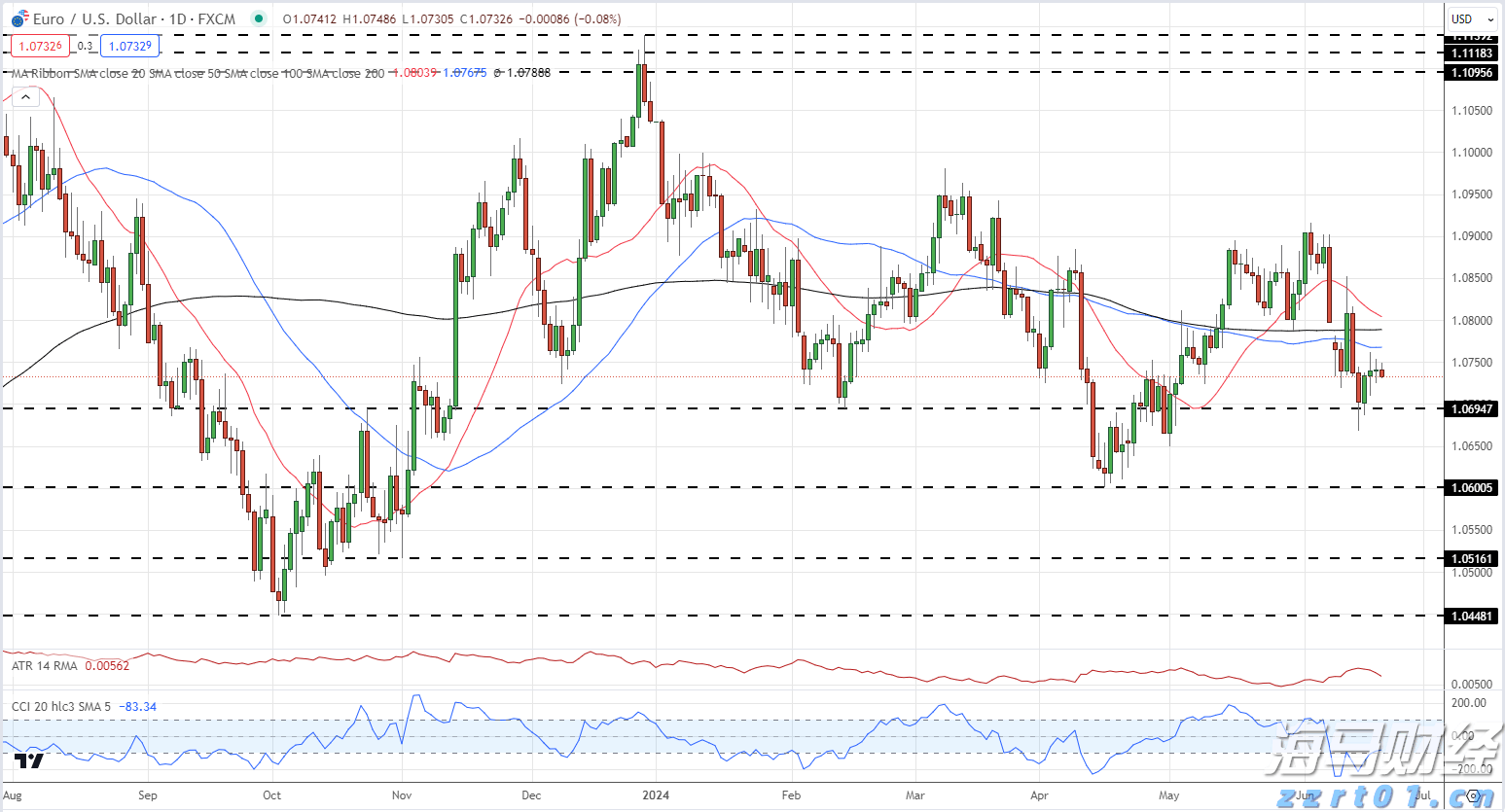Select the CCI 20 hlc3 SMA 5 label

tap(61, 706)
